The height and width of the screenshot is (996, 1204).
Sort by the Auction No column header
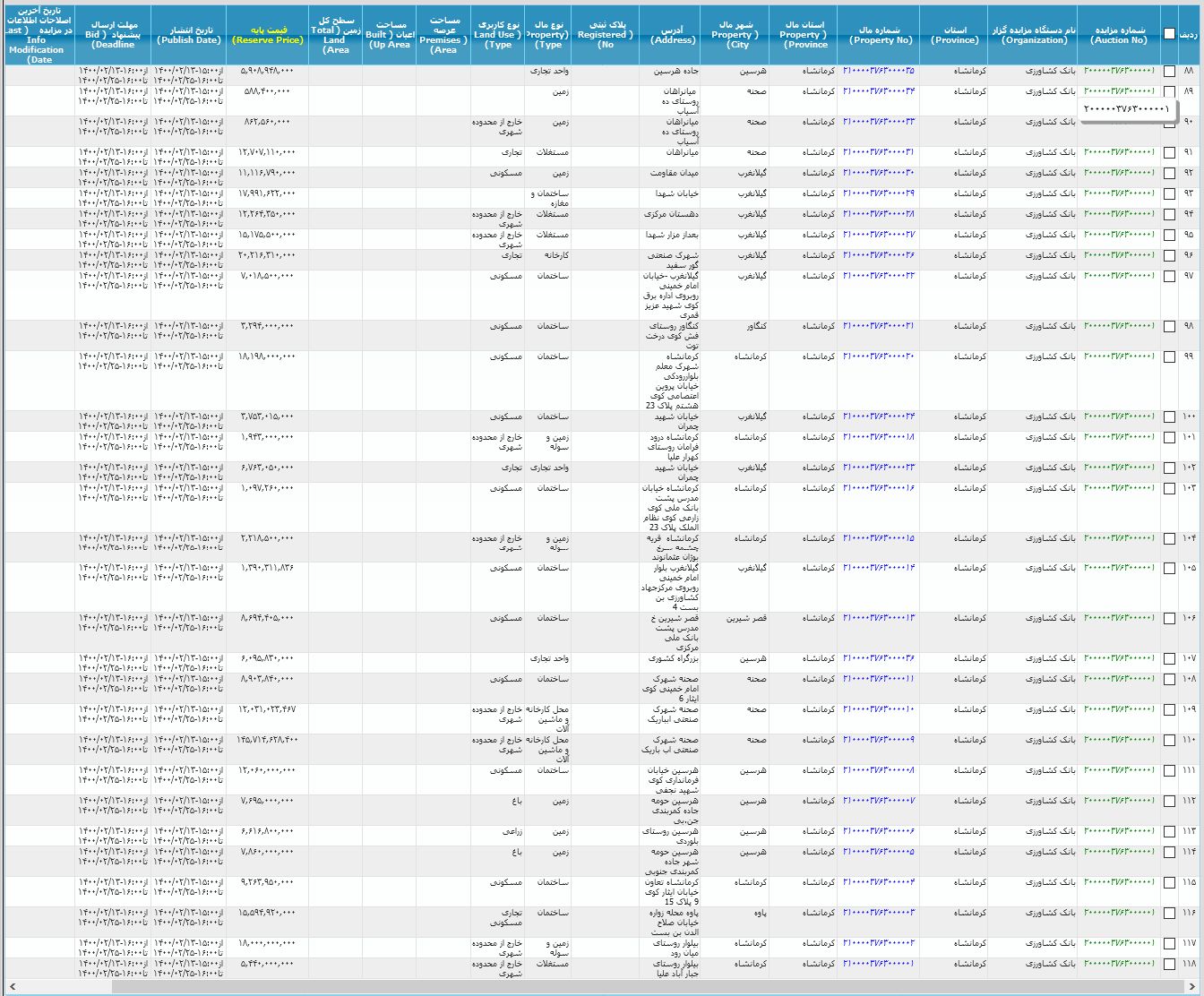(x=1119, y=35)
